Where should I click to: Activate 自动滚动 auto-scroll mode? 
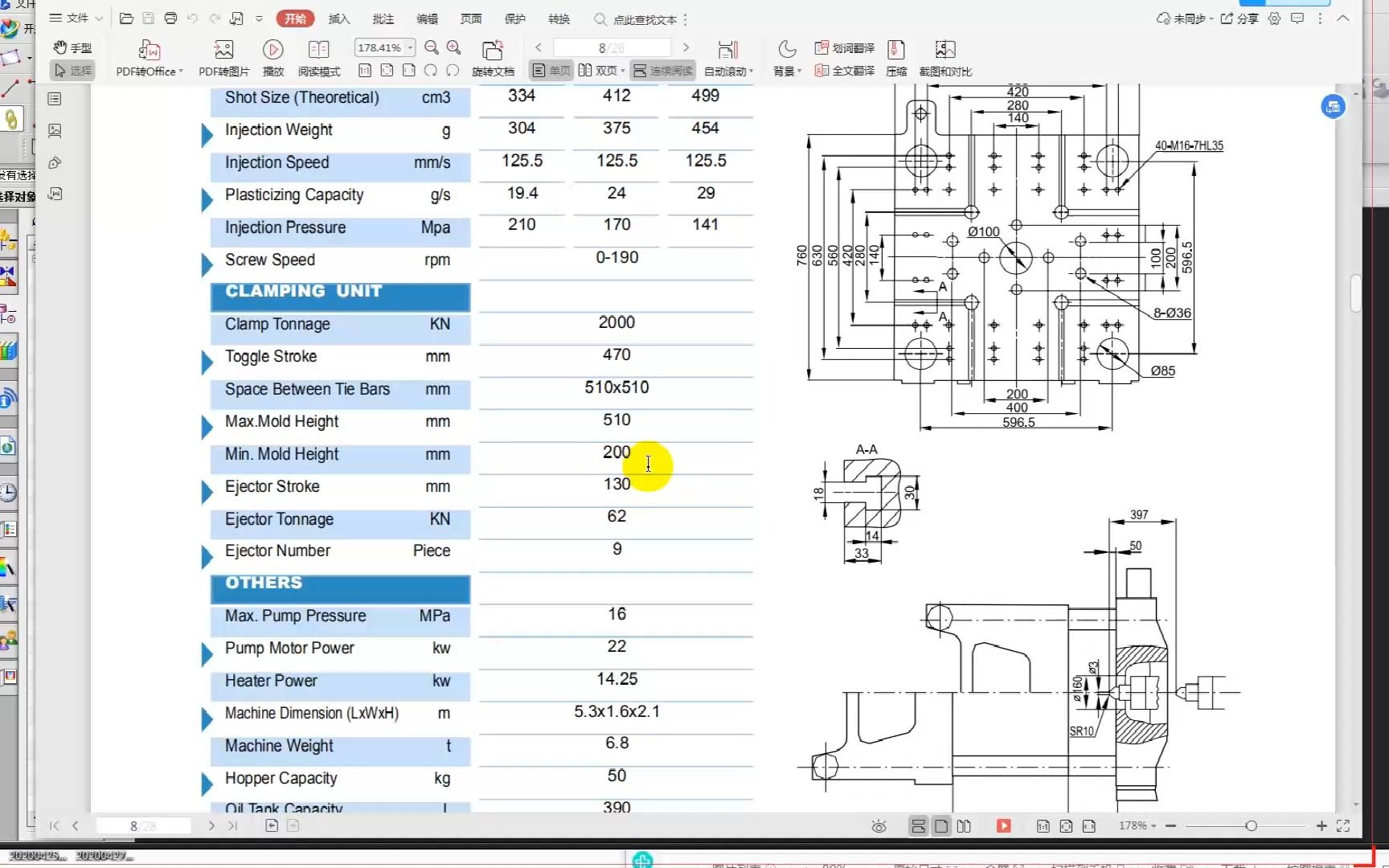tap(725, 71)
